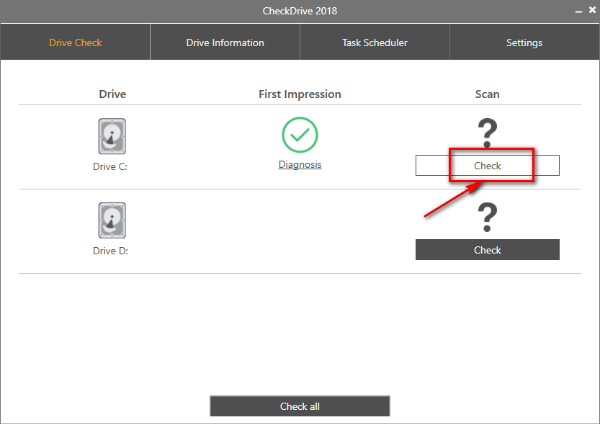Image resolution: width=601 pixels, height=424 pixels.
Task: Start the Check scan for Drive D:
Action: coord(487,250)
